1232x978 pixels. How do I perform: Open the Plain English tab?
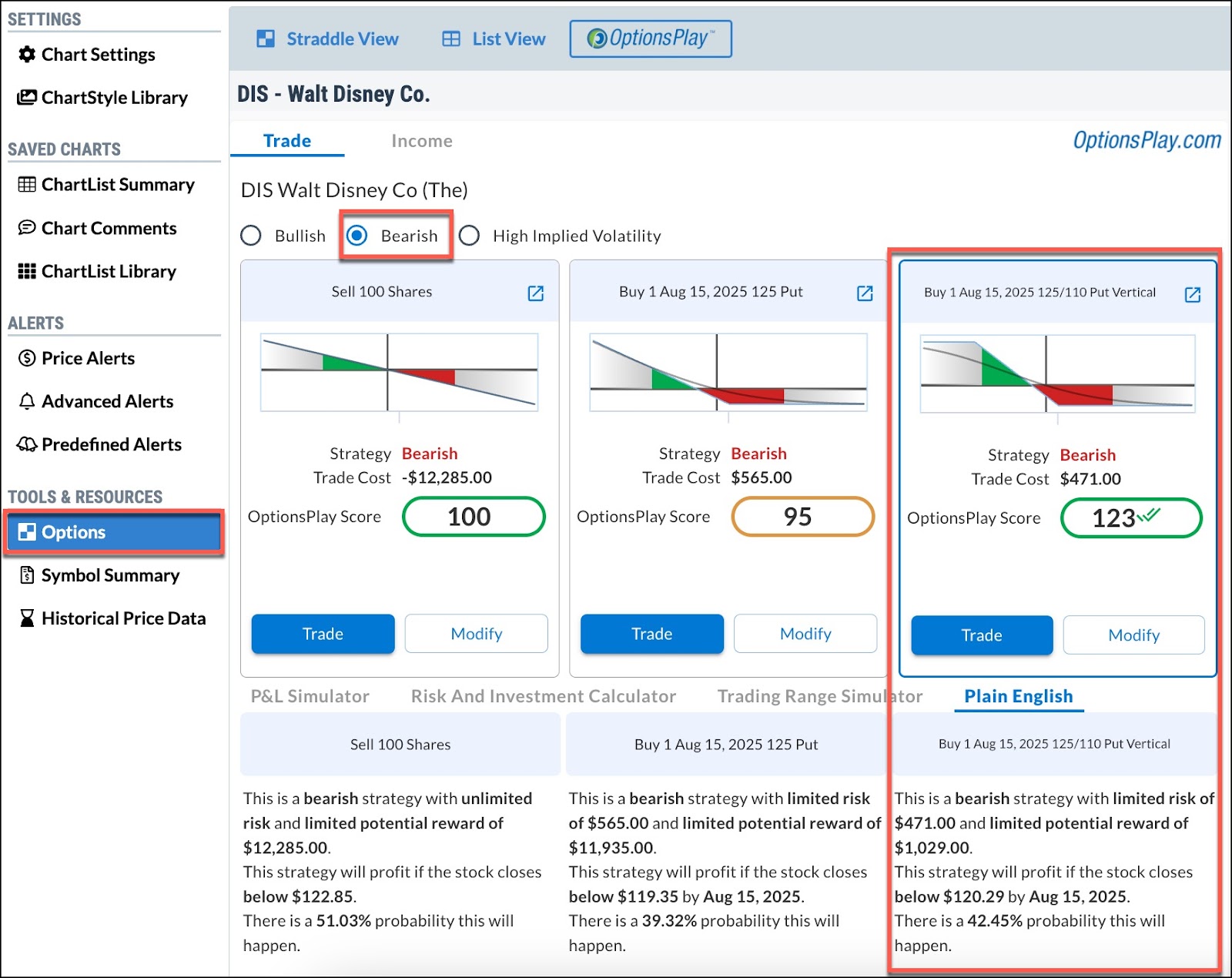coord(1019,696)
